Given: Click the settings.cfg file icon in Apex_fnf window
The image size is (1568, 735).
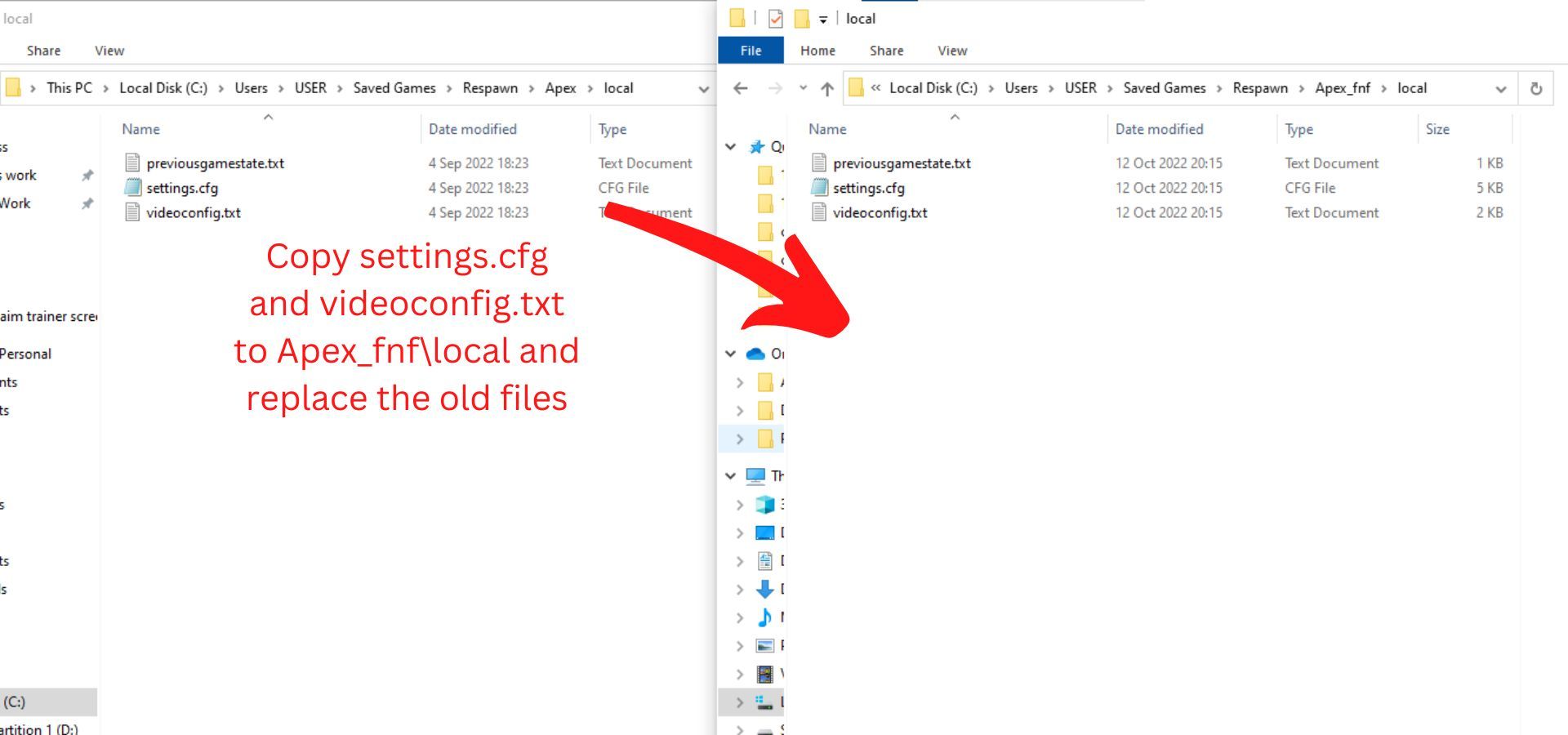Looking at the screenshot, I should [x=819, y=187].
